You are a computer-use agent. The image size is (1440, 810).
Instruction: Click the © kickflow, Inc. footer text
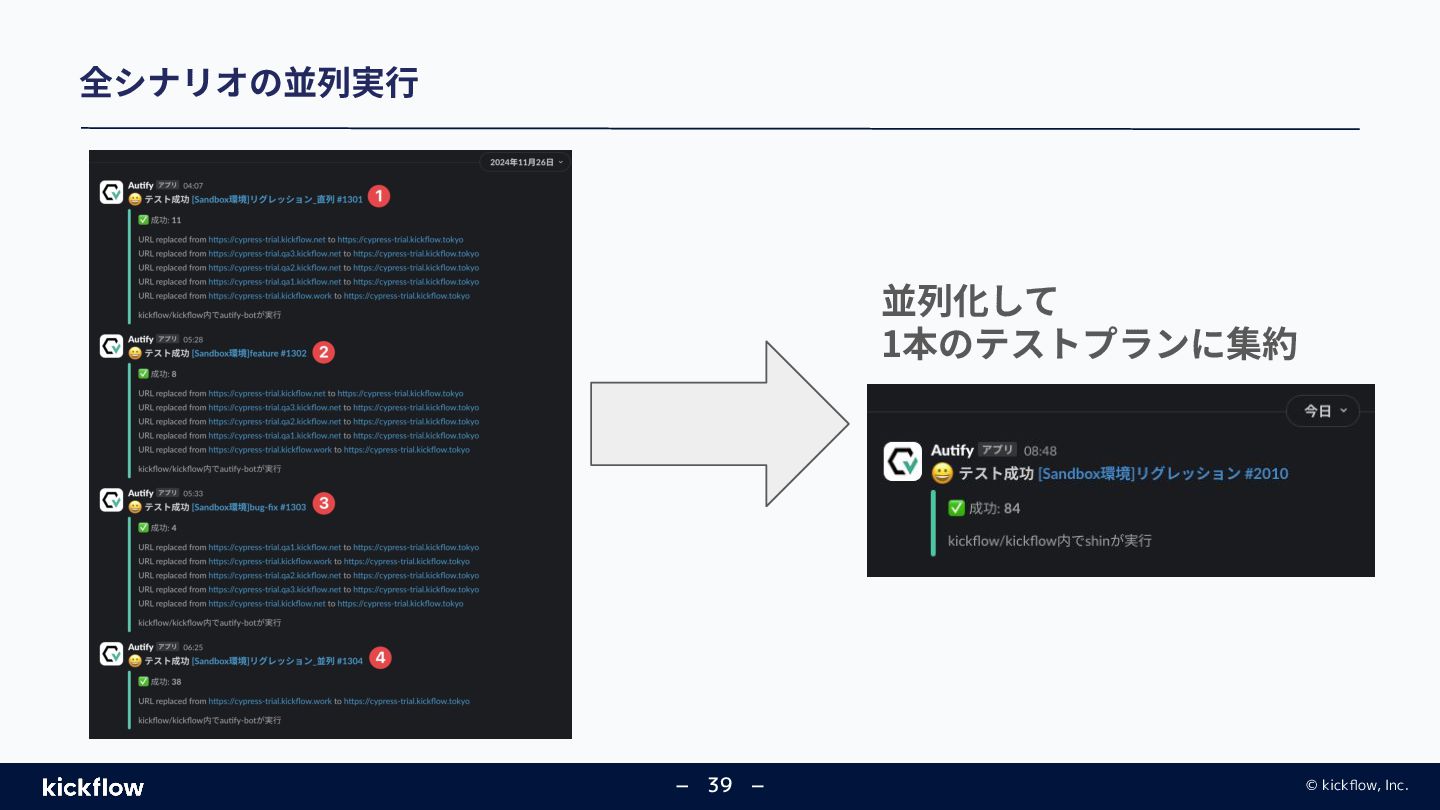click(1357, 785)
